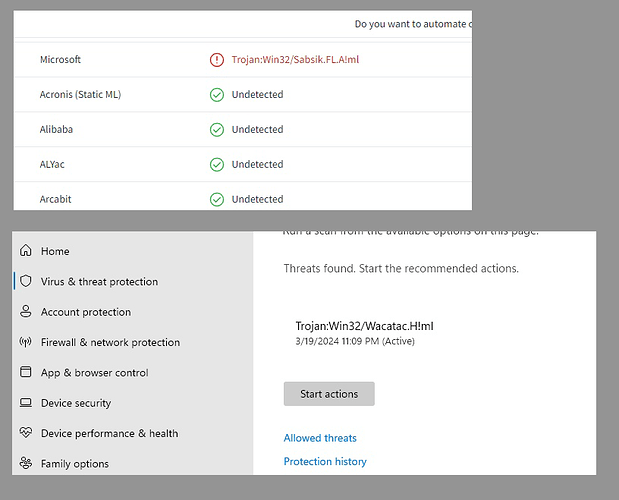Open Firewall & network protection menu item
The height and width of the screenshot is (500, 619).
[110, 342]
